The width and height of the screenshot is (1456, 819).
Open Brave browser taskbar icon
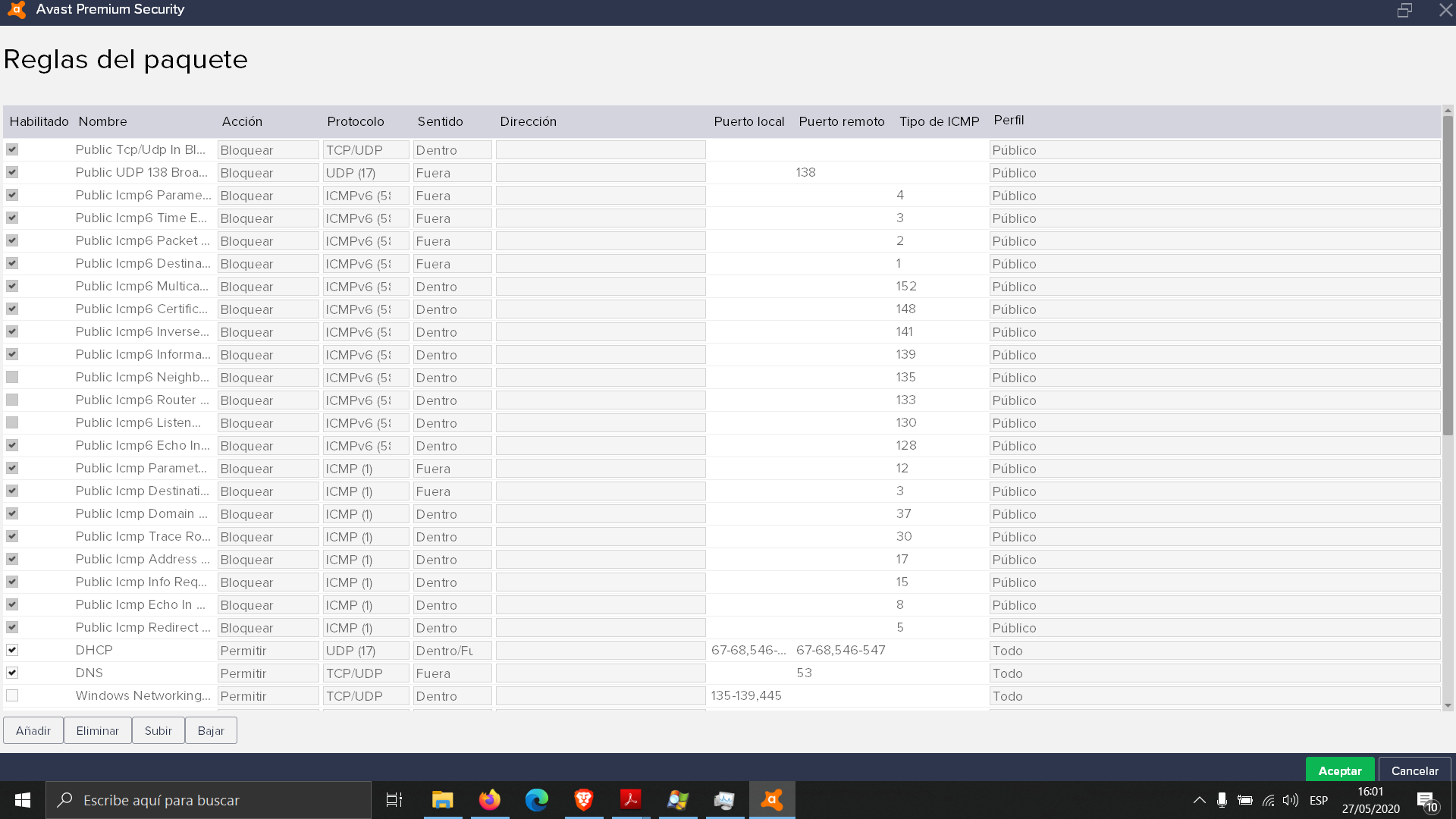584,800
